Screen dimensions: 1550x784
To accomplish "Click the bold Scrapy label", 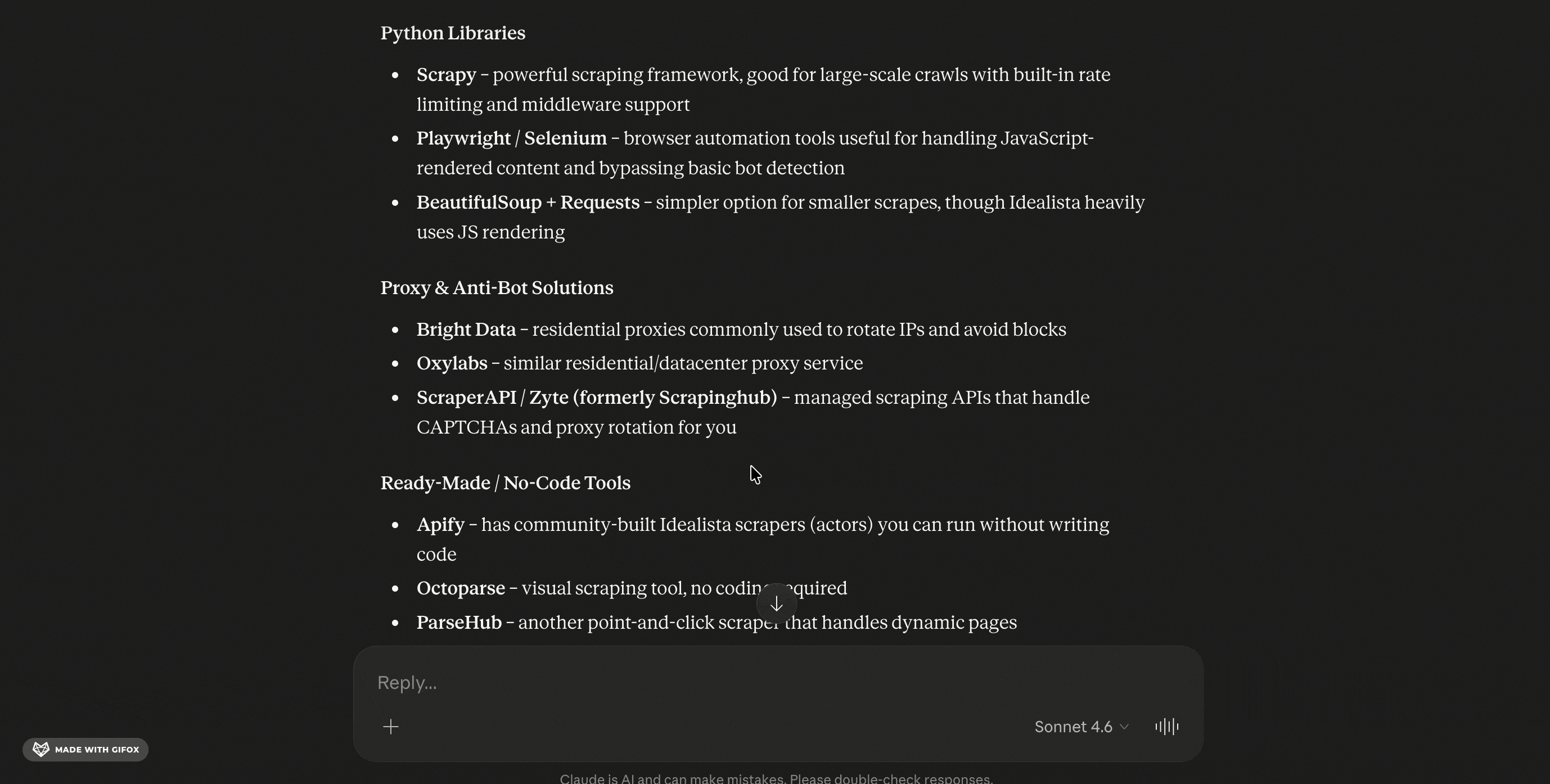I will click(x=445, y=75).
